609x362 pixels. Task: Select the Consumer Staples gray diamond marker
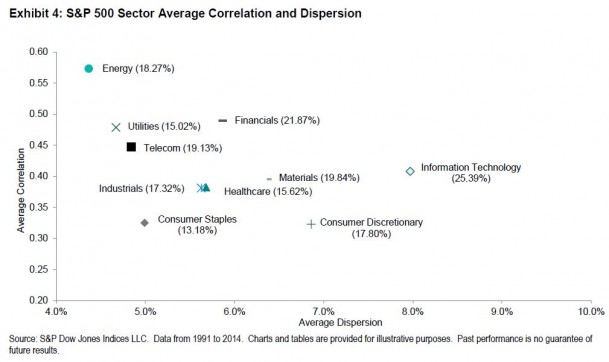(x=144, y=223)
